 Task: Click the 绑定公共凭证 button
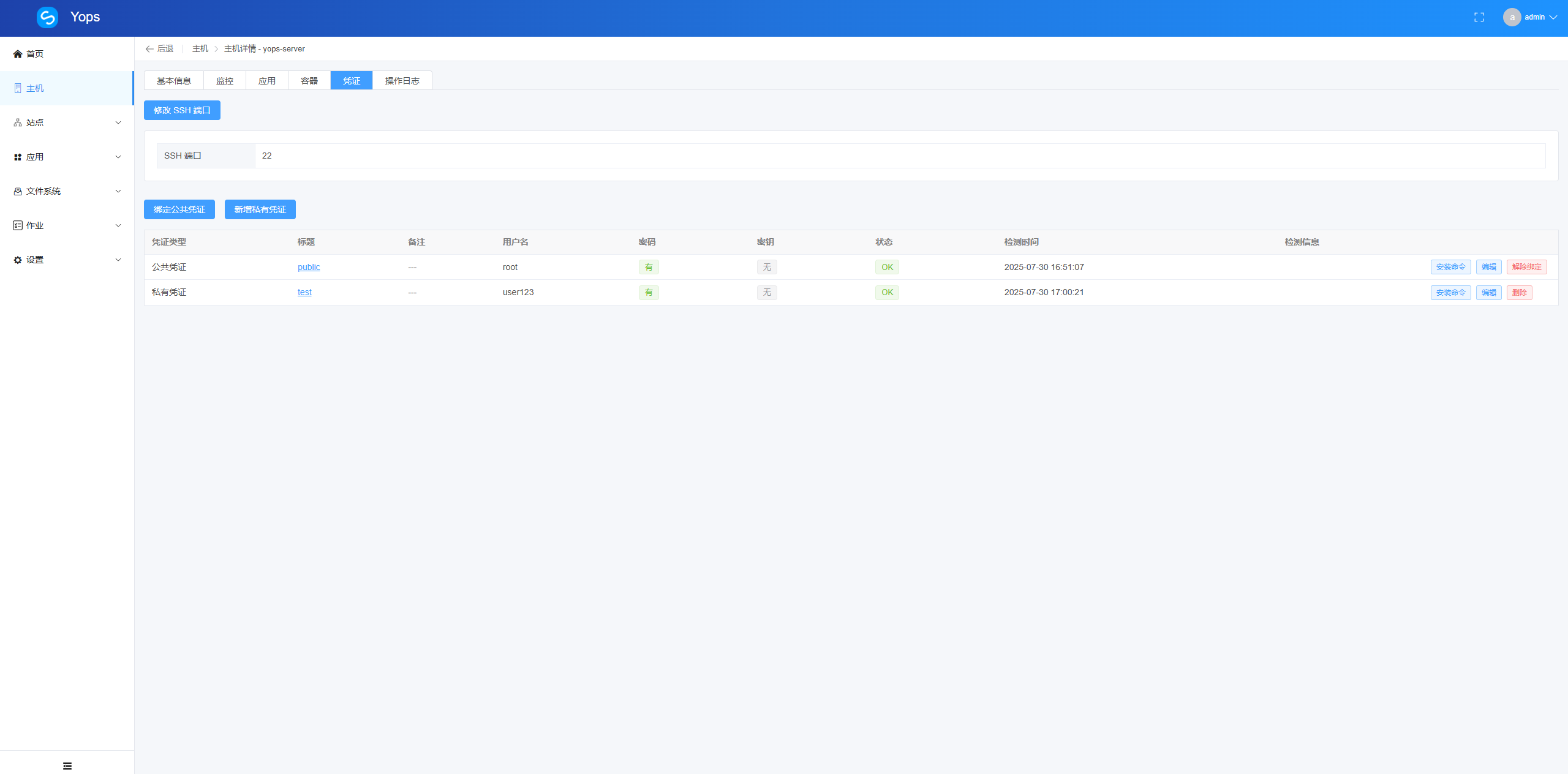click(x=179, y=209)
